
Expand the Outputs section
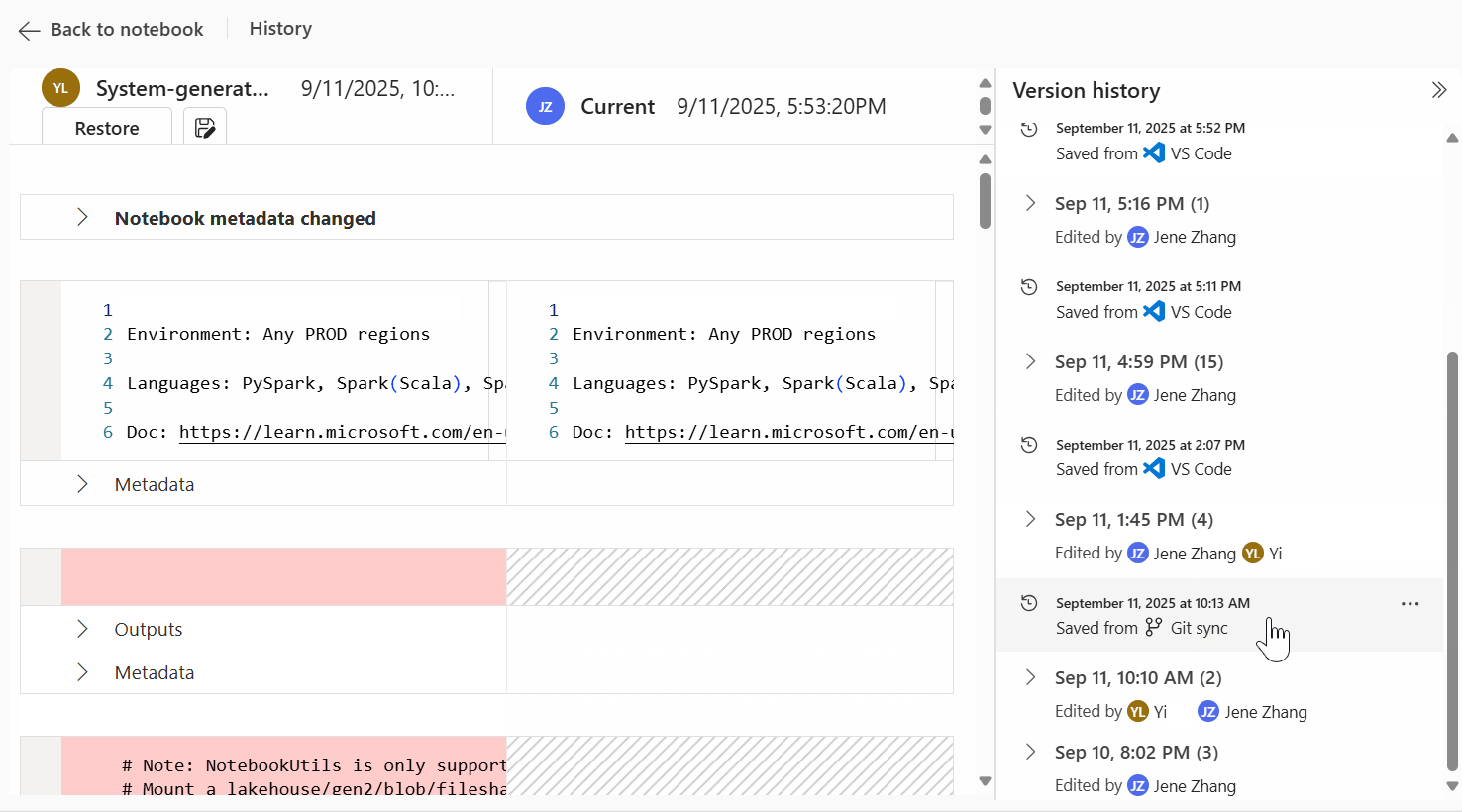point(81,629)
